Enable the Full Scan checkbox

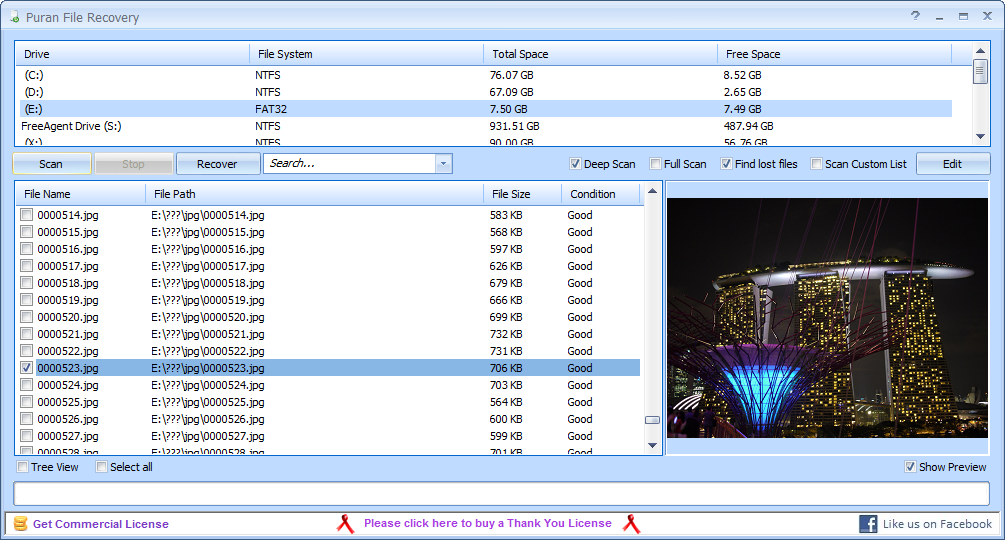(655, 164)
